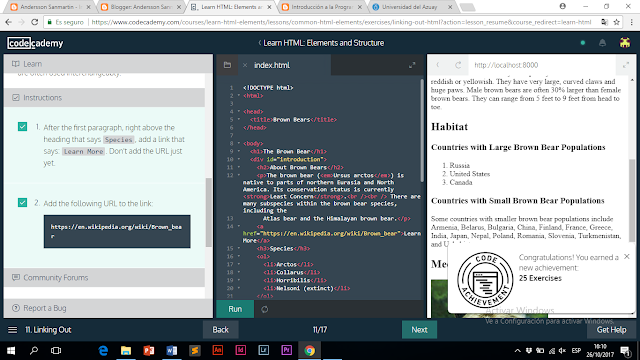640x360 pixels.
Task: Open the user avatar profile icon
Action: 625,43
